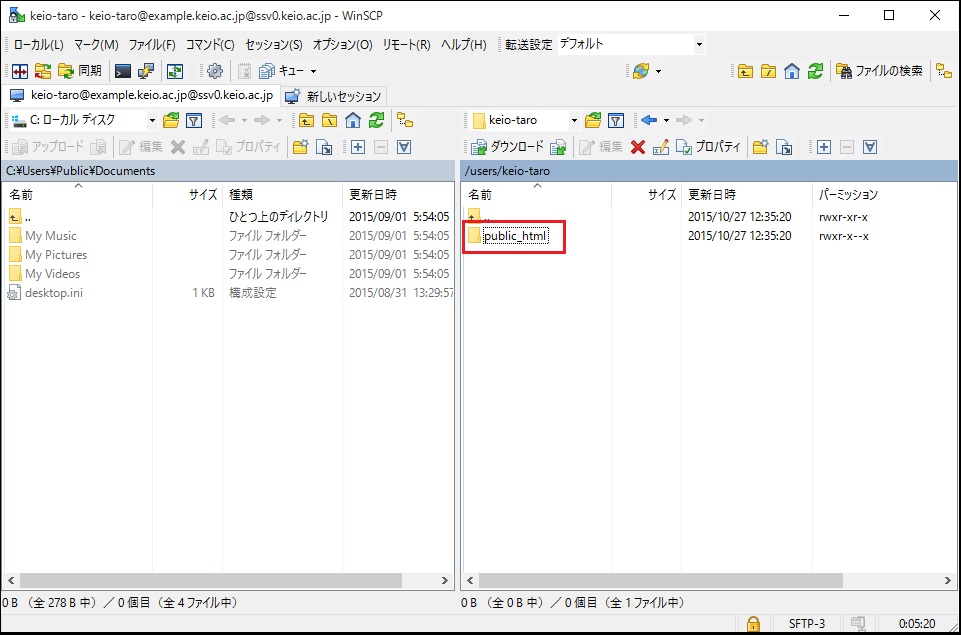961x635 pixels.
Task: Expand the transfer settings デフォルト dropdown
Action: pos(699,45)
